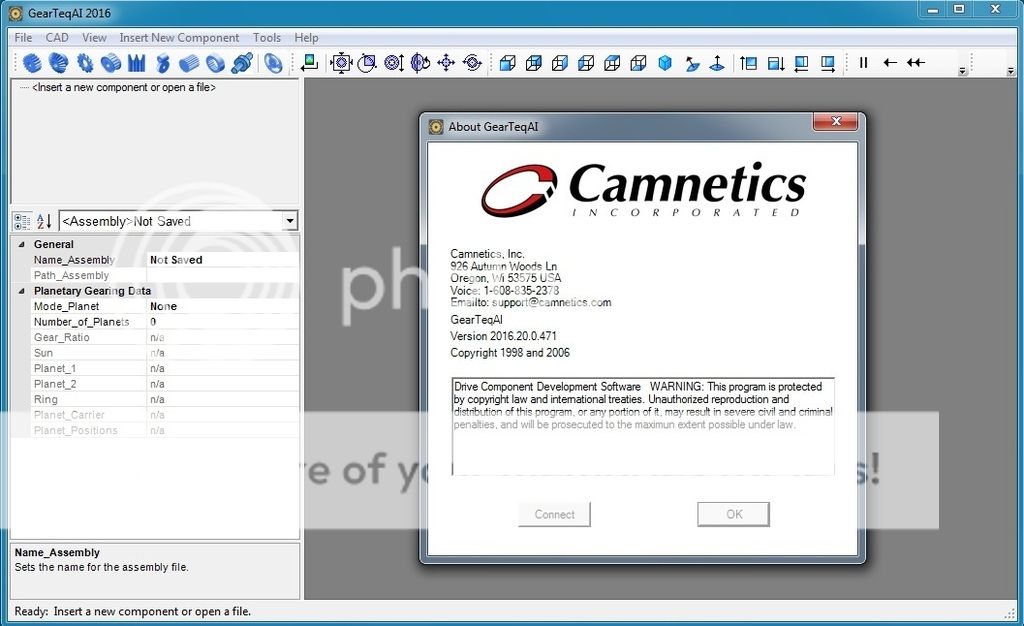Open the Assembly Not Saved dropdown
The image size is (1024, 626).
click(289, 221)
